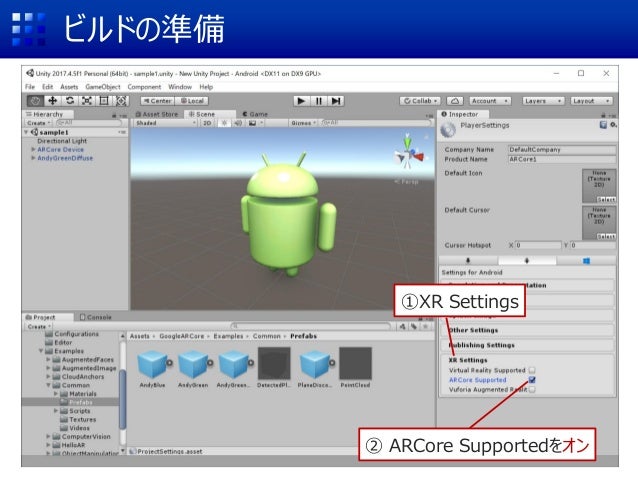
Task: Expand the AugmentedFaces folder
Action: click(x=48, y=359)
